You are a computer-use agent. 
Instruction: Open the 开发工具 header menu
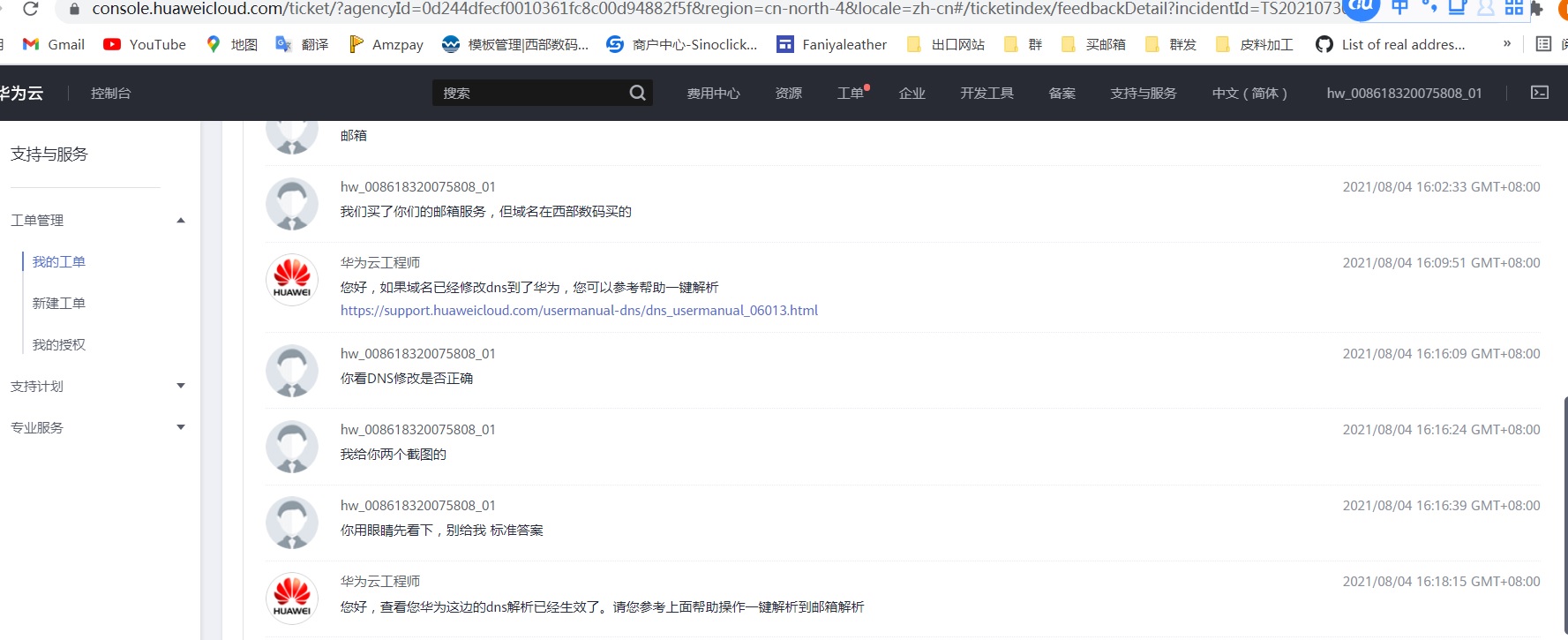tap(987, 93)
